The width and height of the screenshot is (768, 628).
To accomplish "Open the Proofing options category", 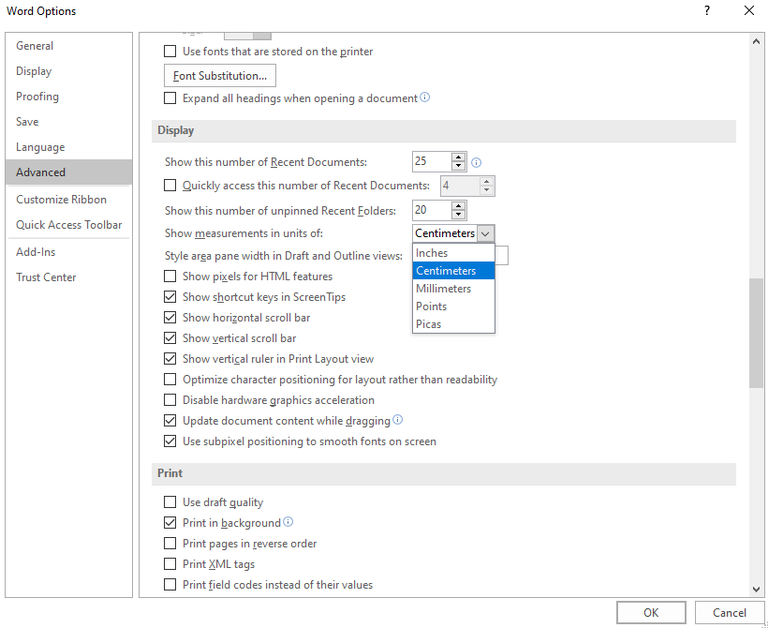I will (x=37, y=97).
